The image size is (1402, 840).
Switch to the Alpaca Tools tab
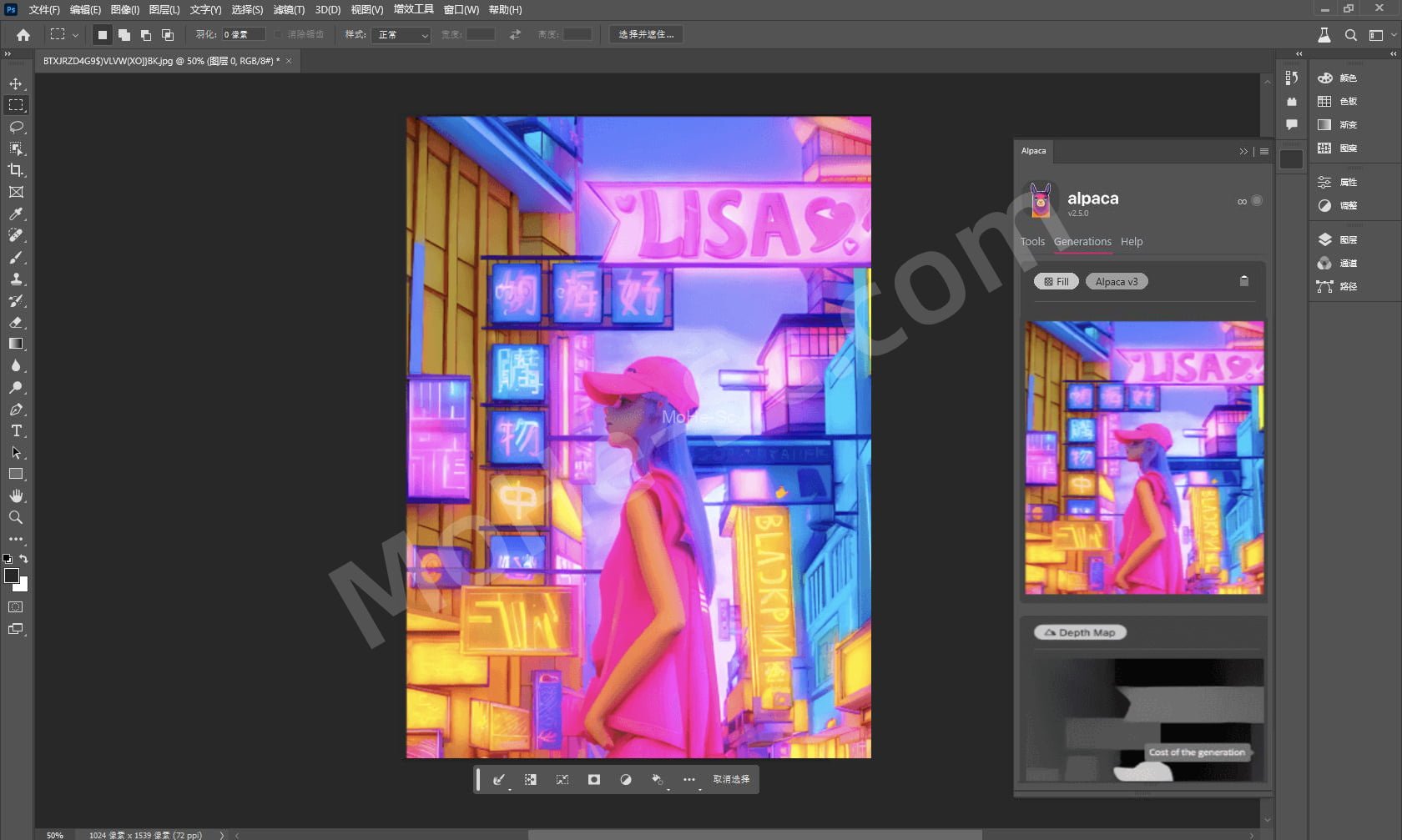(1032, 242)
